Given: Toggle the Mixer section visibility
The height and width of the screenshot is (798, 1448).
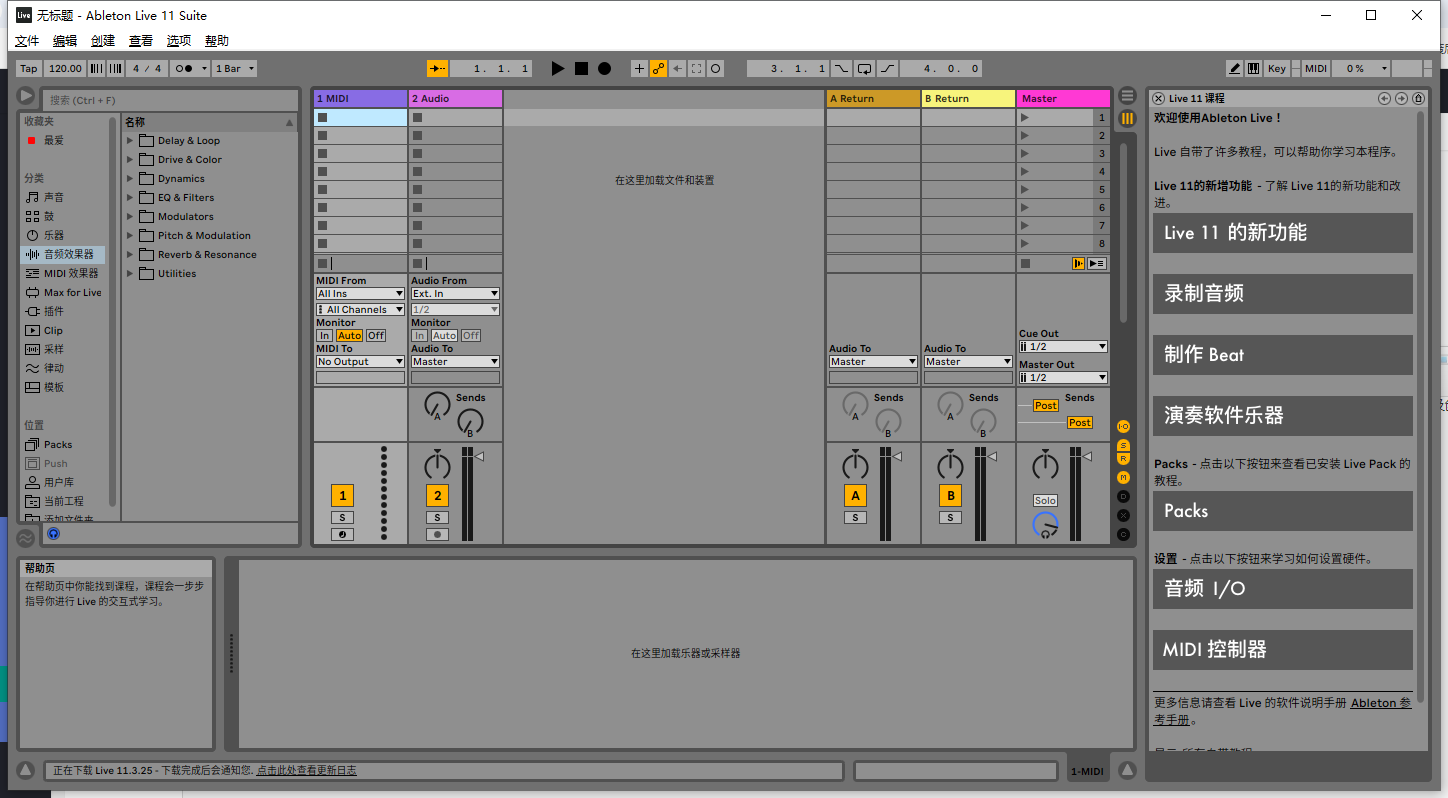Looking at the screenshot, I should pos(1123,477).
